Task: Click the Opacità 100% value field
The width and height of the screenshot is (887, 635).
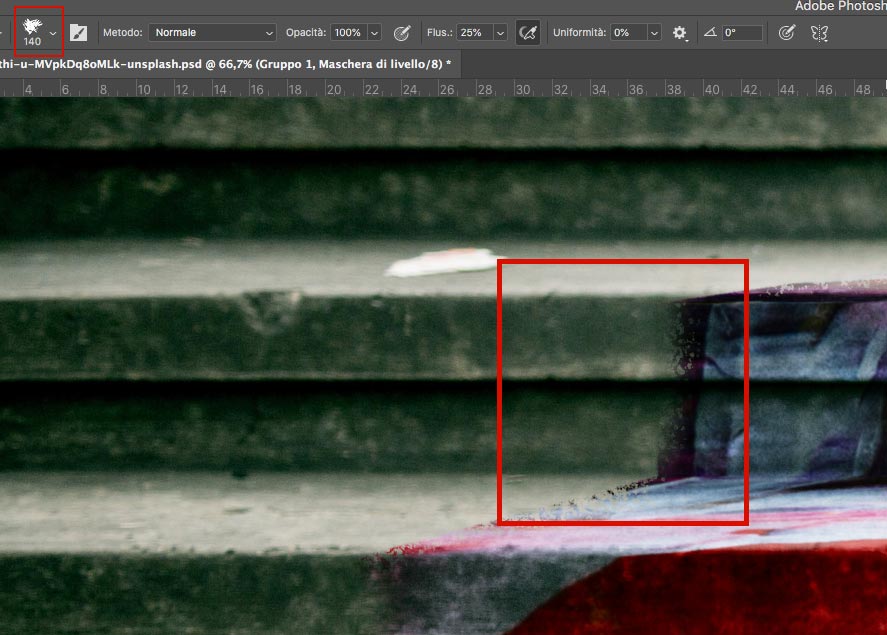Action: (348, 33)
